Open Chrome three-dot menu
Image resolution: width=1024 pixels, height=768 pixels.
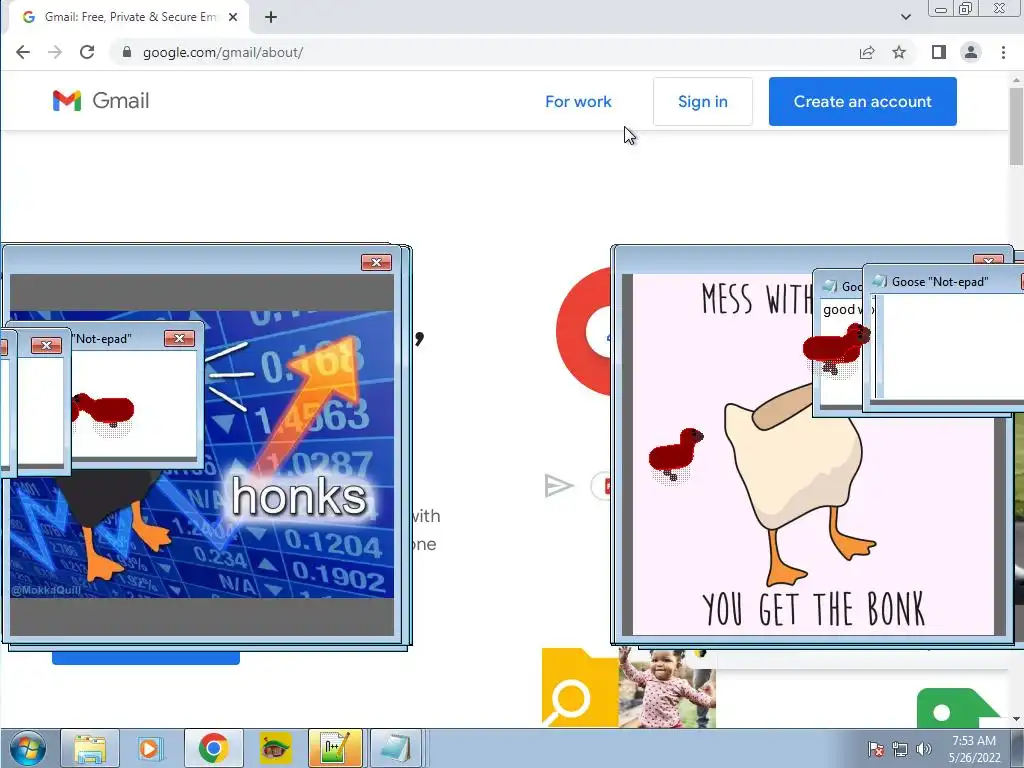[1003, 52]
